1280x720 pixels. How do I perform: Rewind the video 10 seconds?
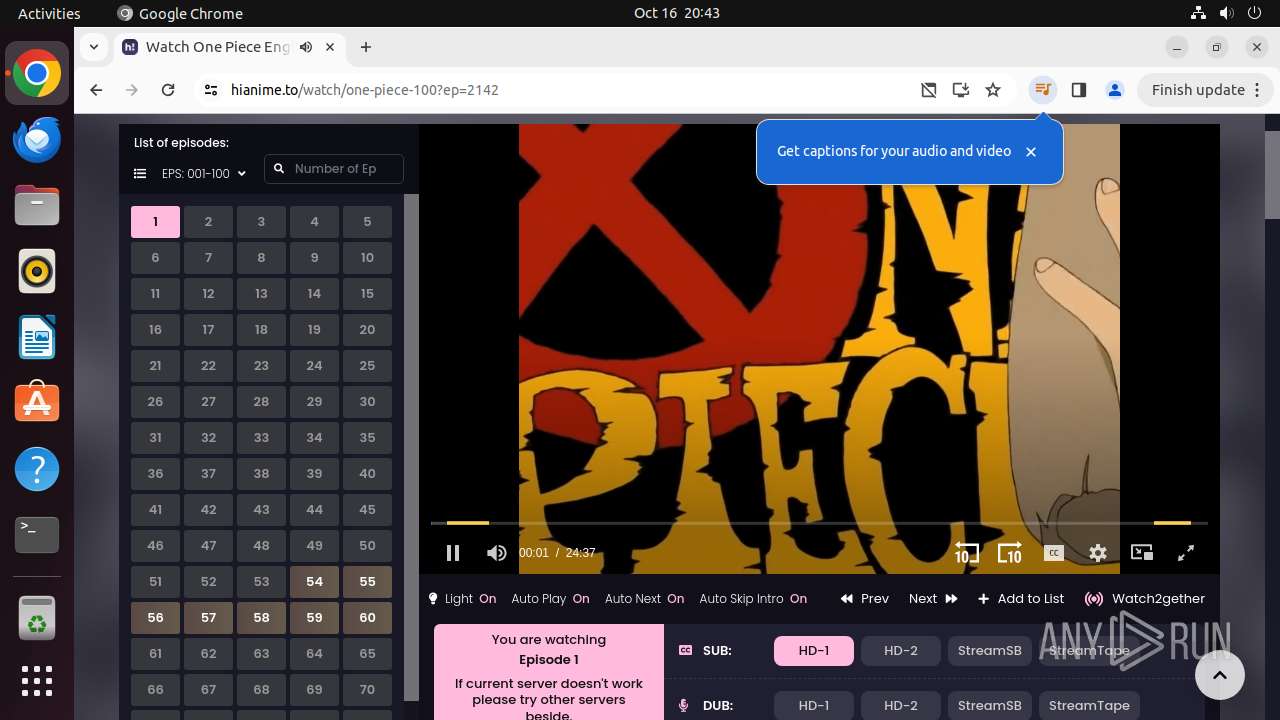point(966,553)
